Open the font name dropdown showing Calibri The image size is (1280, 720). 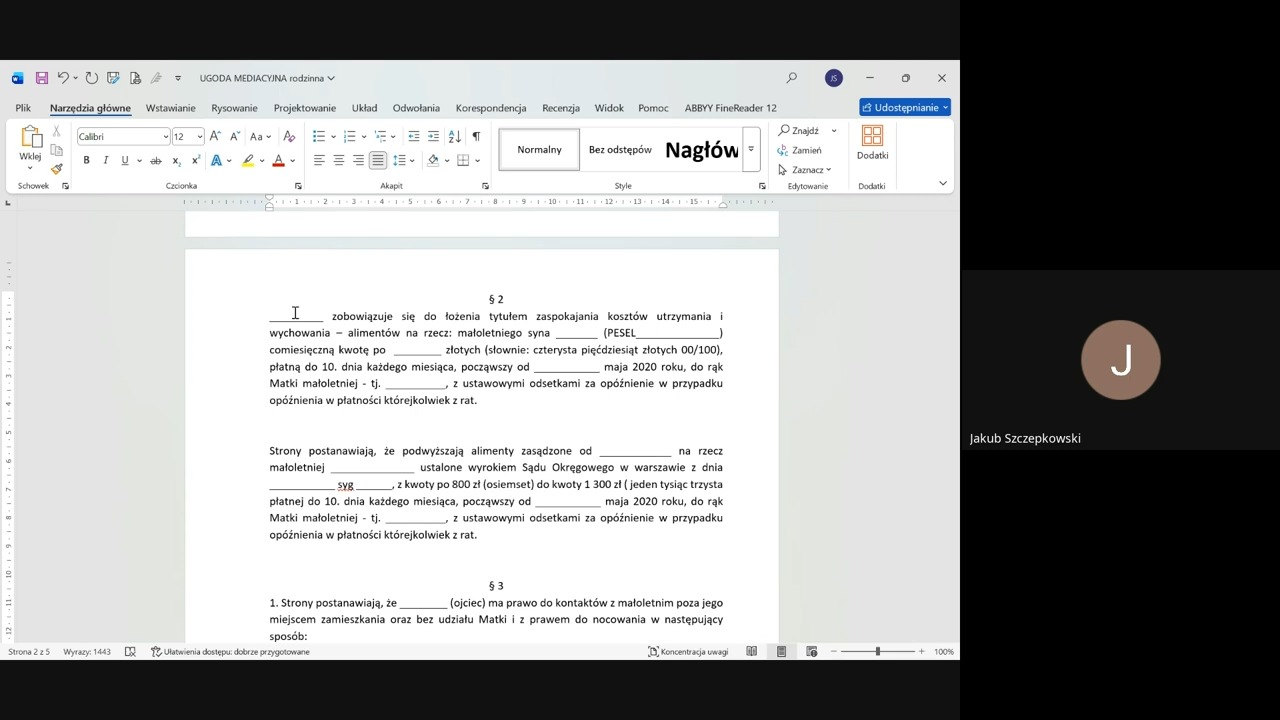tap(165, 137)
